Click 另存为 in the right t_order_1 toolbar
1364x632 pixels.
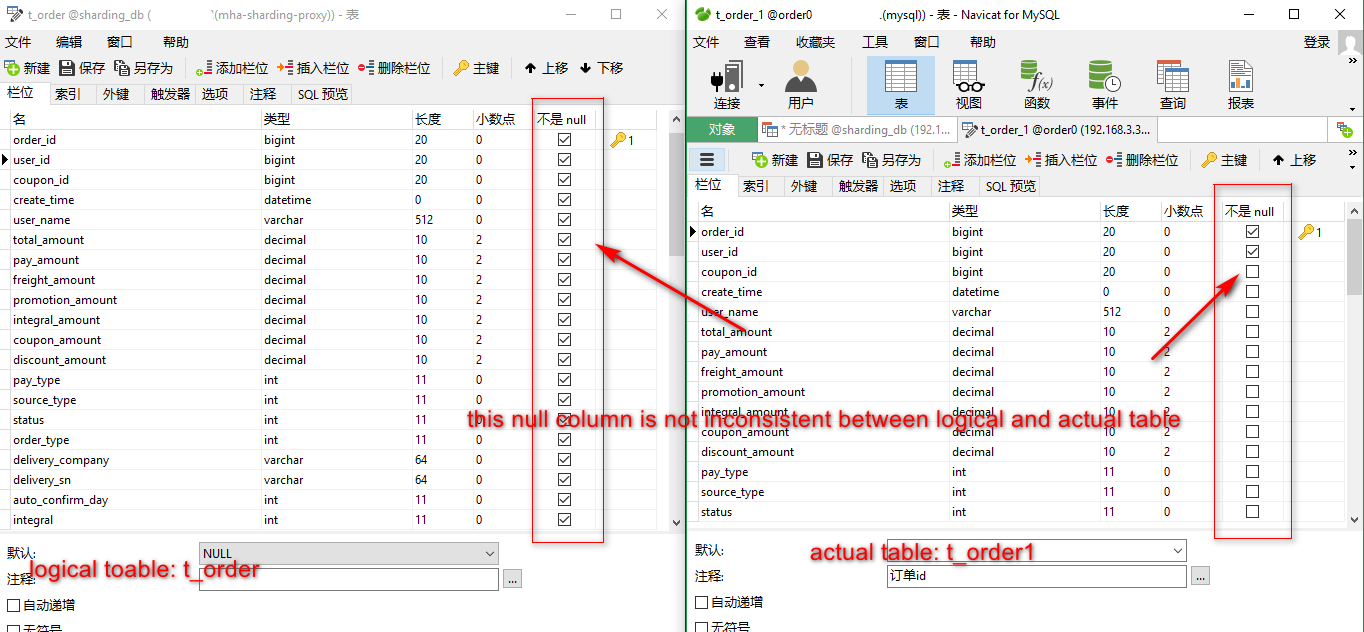click(891, 160)
